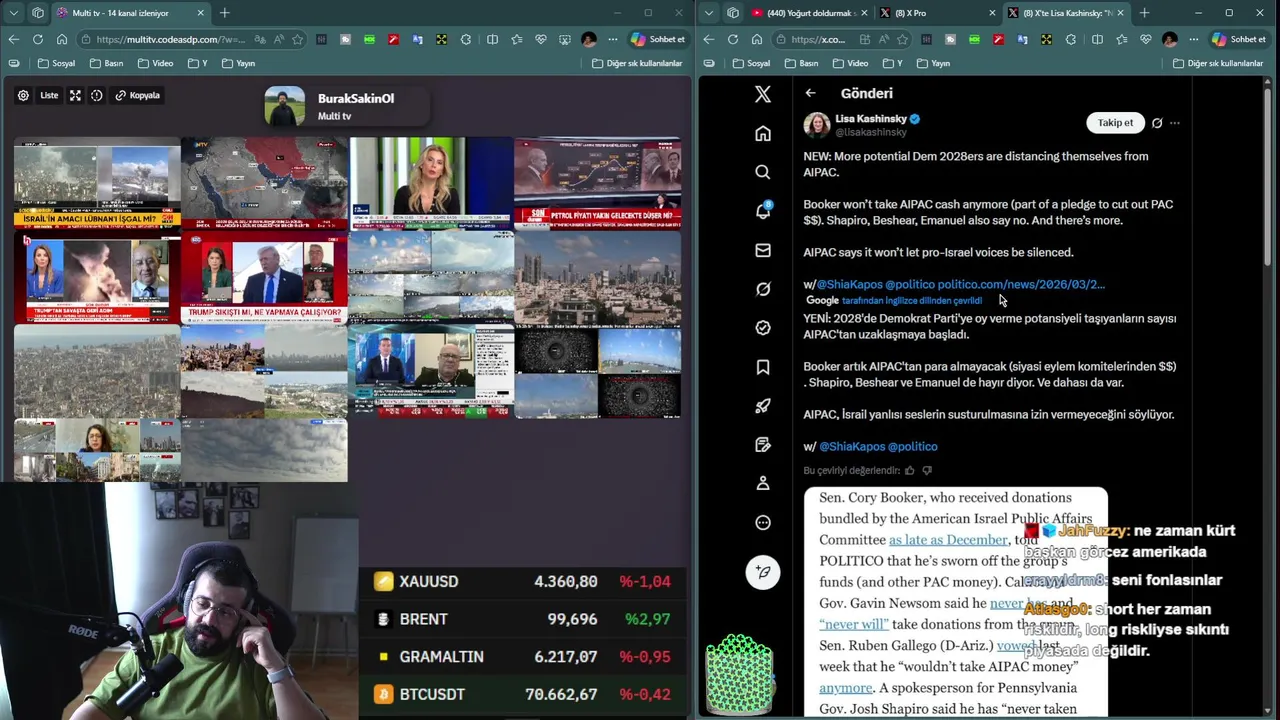Reload page in right X browser
This screenshot has height=720, width=1280.
click(733, 39)
